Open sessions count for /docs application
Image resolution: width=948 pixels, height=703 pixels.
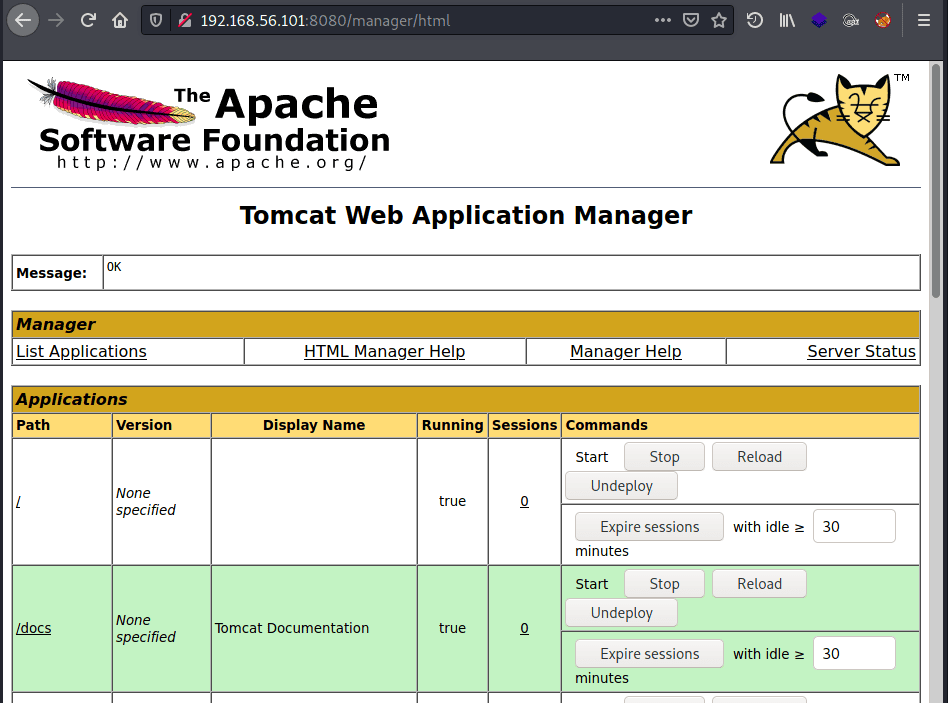(524, 628)
